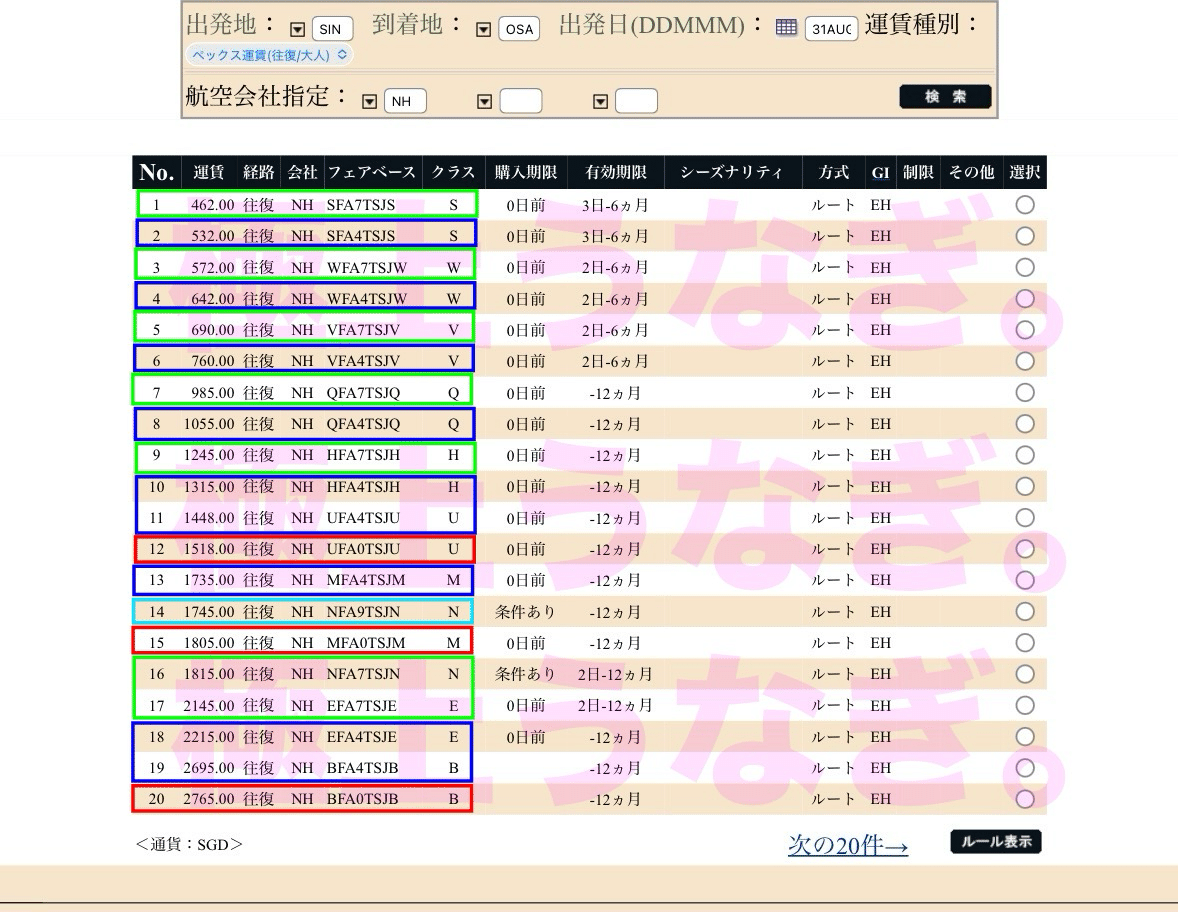Select radio button for fare MFA4TSJM

[x=1025, y=580]
